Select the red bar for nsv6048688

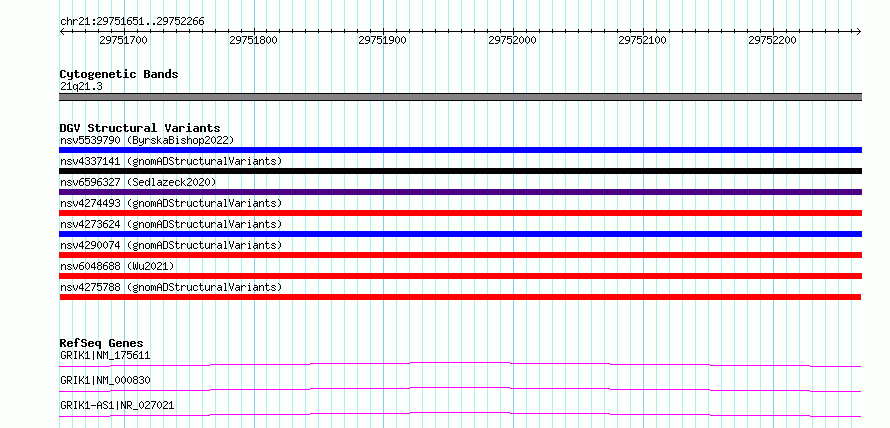pyautogui.click(x=460, y=276)
